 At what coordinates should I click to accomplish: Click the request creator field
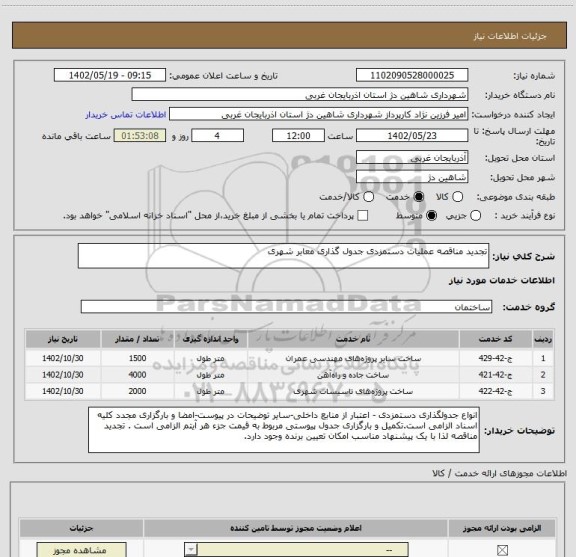tap(318, 114)
